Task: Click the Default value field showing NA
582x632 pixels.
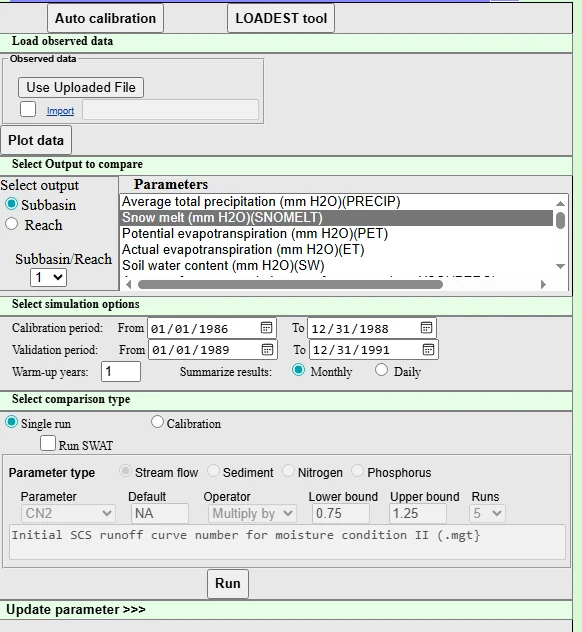Action: click(160, 514)
